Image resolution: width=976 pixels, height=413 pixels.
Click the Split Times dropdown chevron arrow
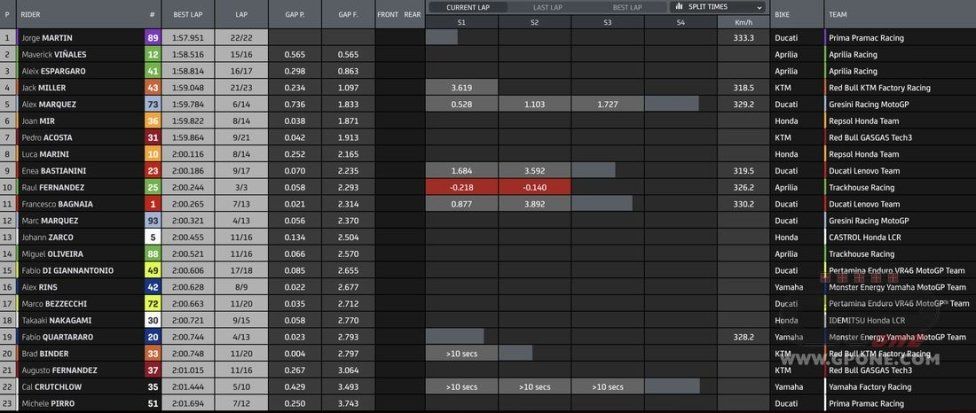coord(759,7)
